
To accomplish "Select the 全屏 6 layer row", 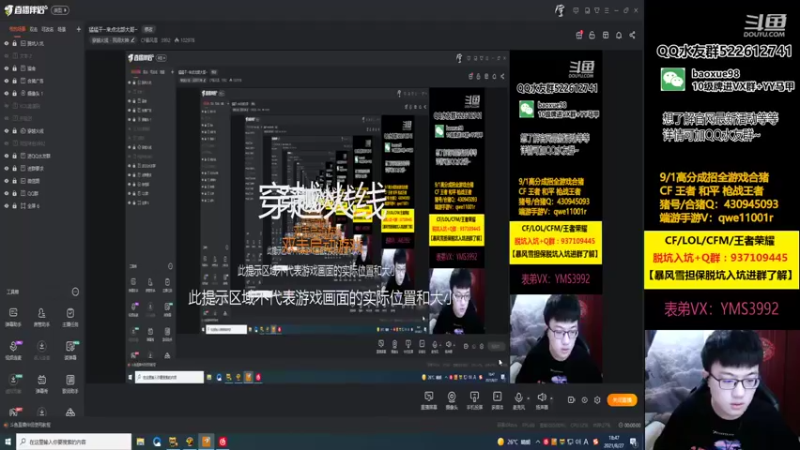I will (x=42, y=206).
